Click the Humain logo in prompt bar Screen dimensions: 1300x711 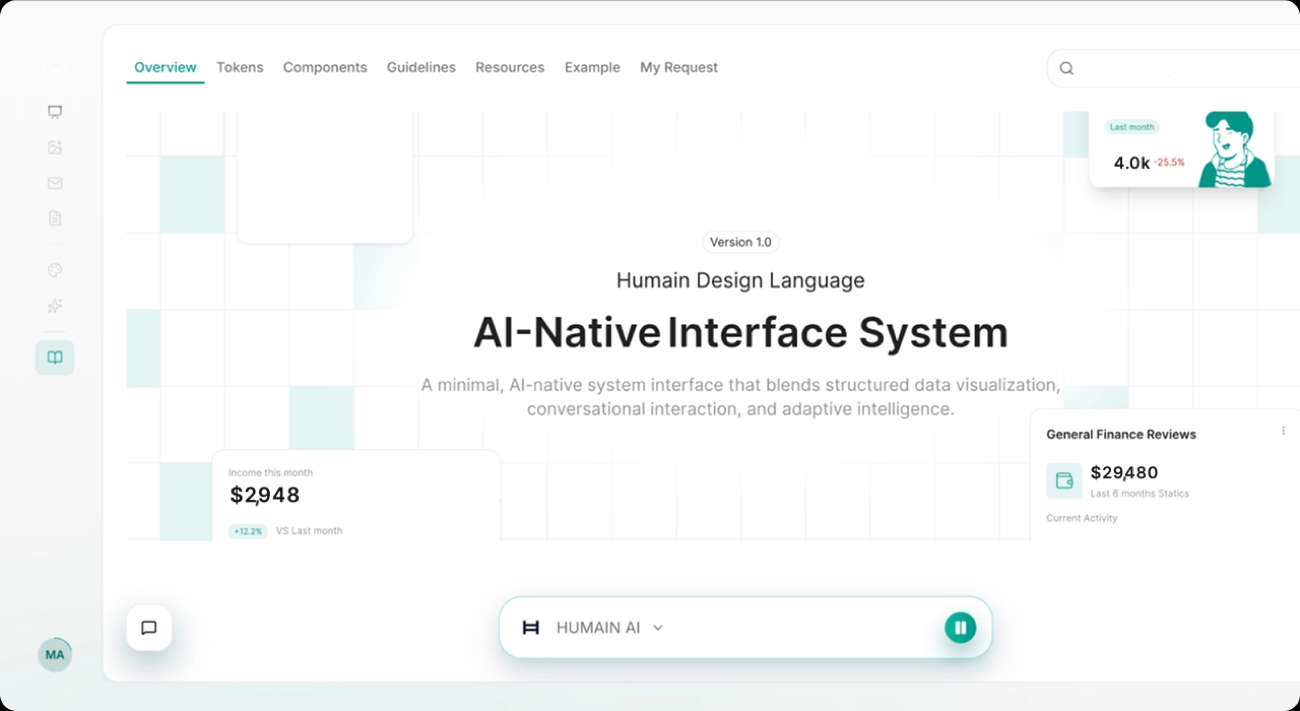tap(531, 628)
